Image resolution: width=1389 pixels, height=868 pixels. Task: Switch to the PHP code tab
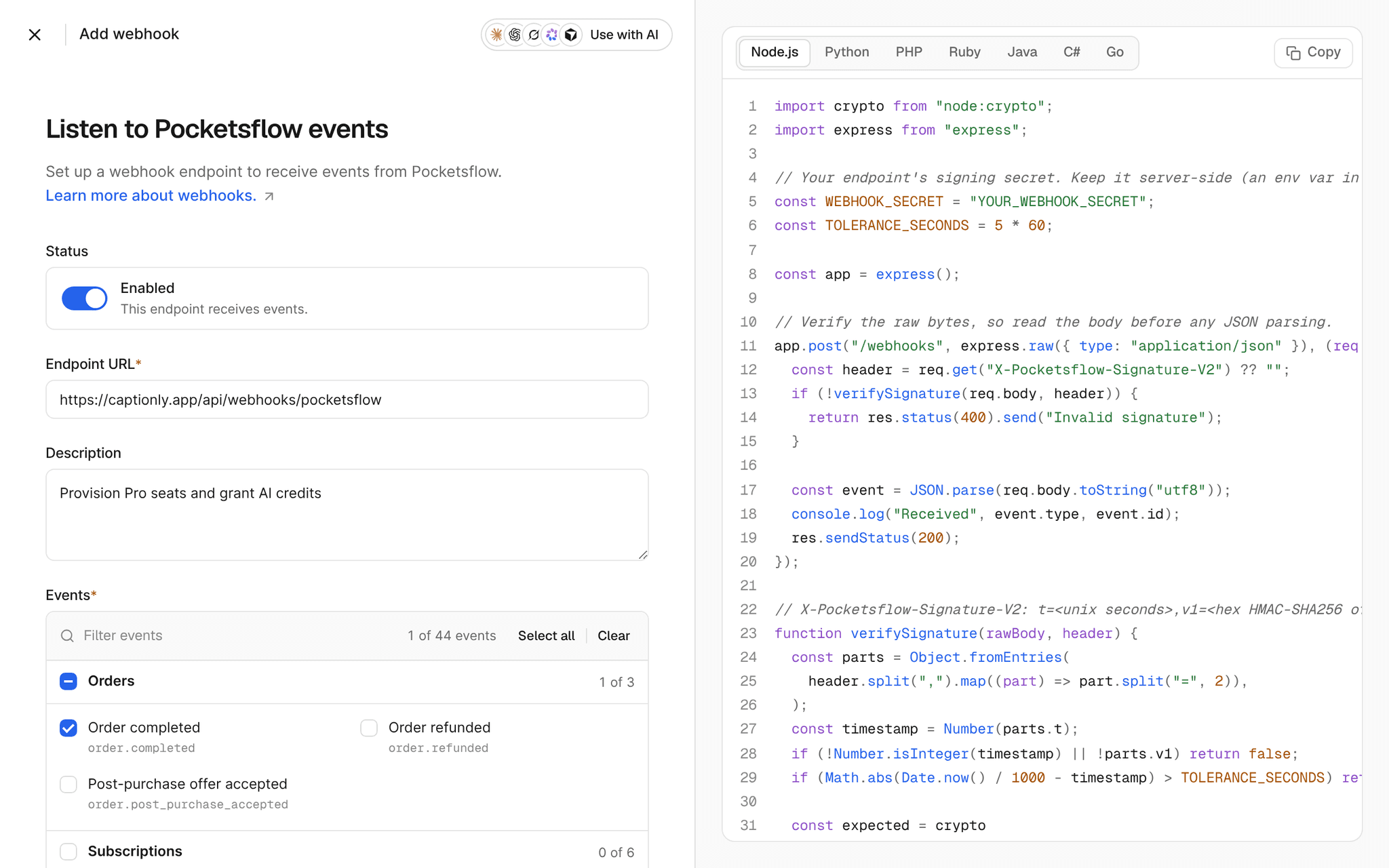click(909, 52)
